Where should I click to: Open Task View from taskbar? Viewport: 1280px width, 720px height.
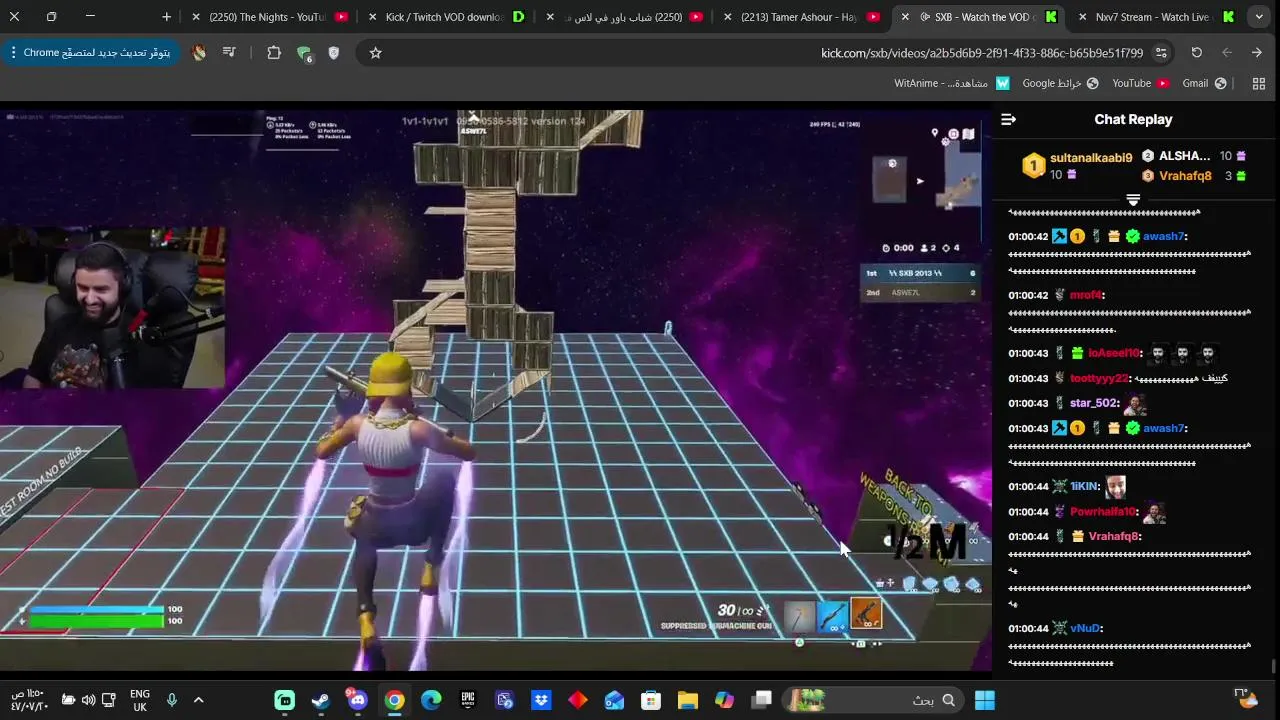tap(762, 700)
